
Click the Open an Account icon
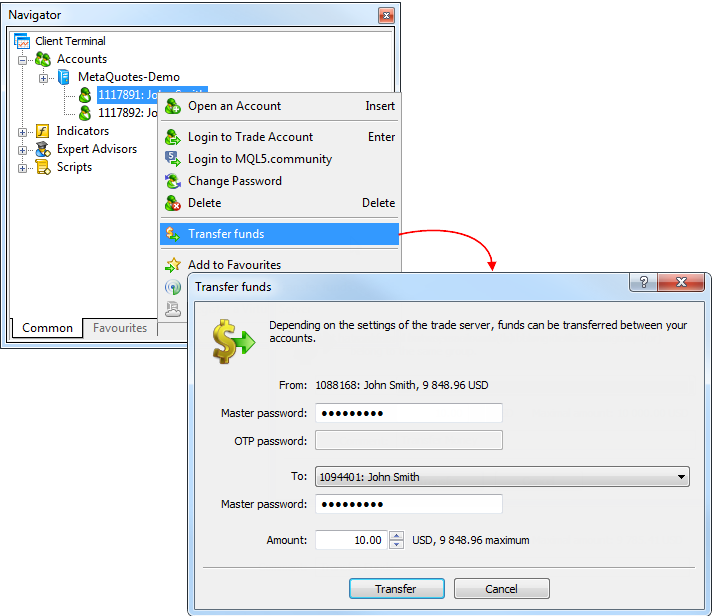click(173, 106)
